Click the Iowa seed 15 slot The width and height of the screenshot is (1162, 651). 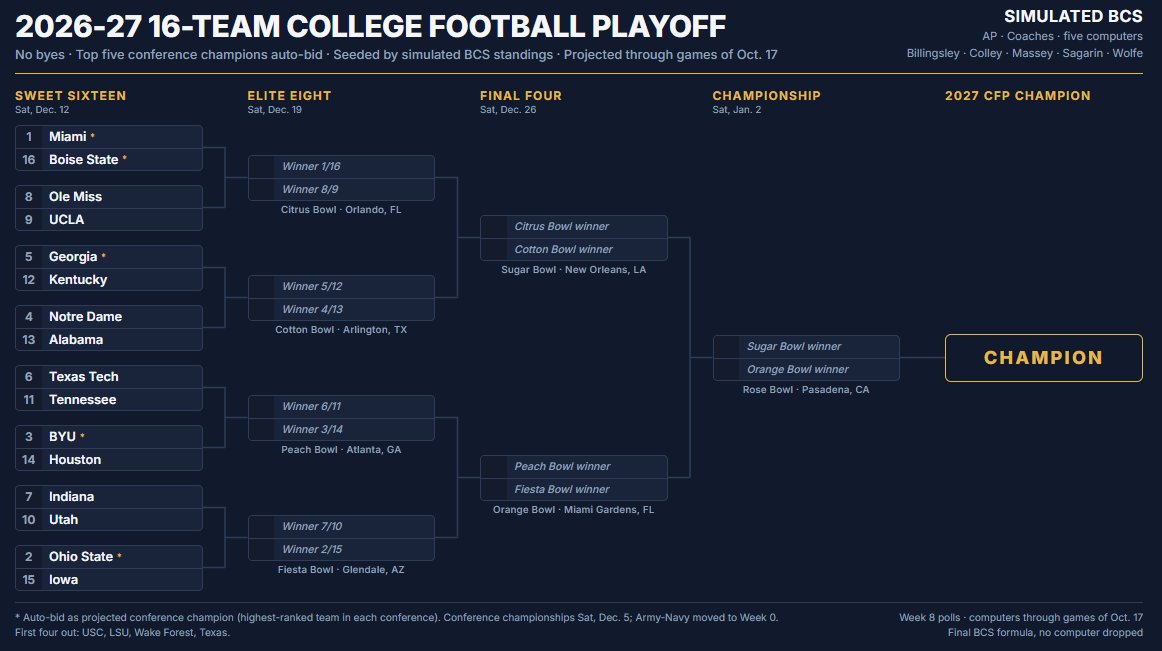109,580
